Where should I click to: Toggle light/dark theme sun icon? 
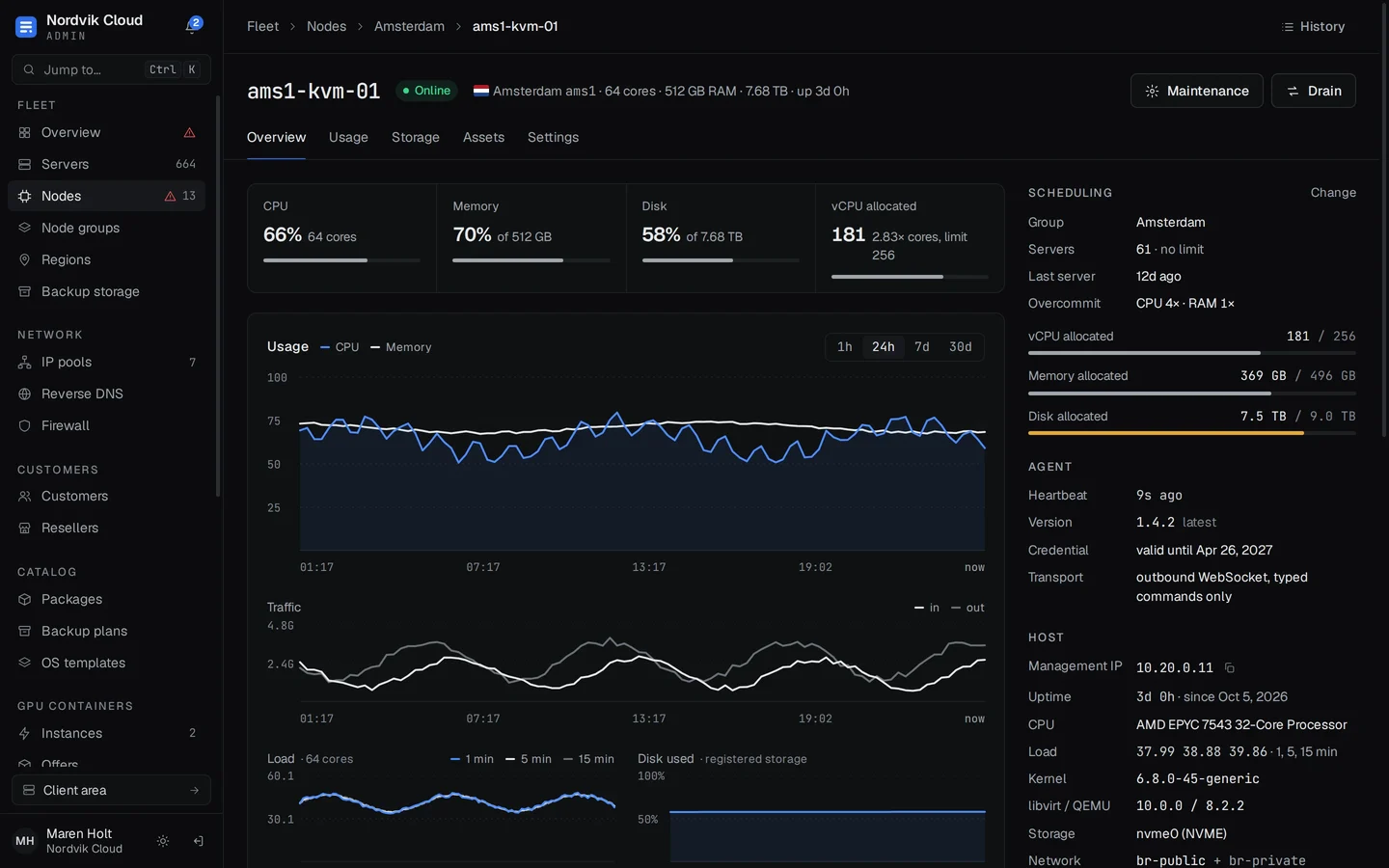163,841
